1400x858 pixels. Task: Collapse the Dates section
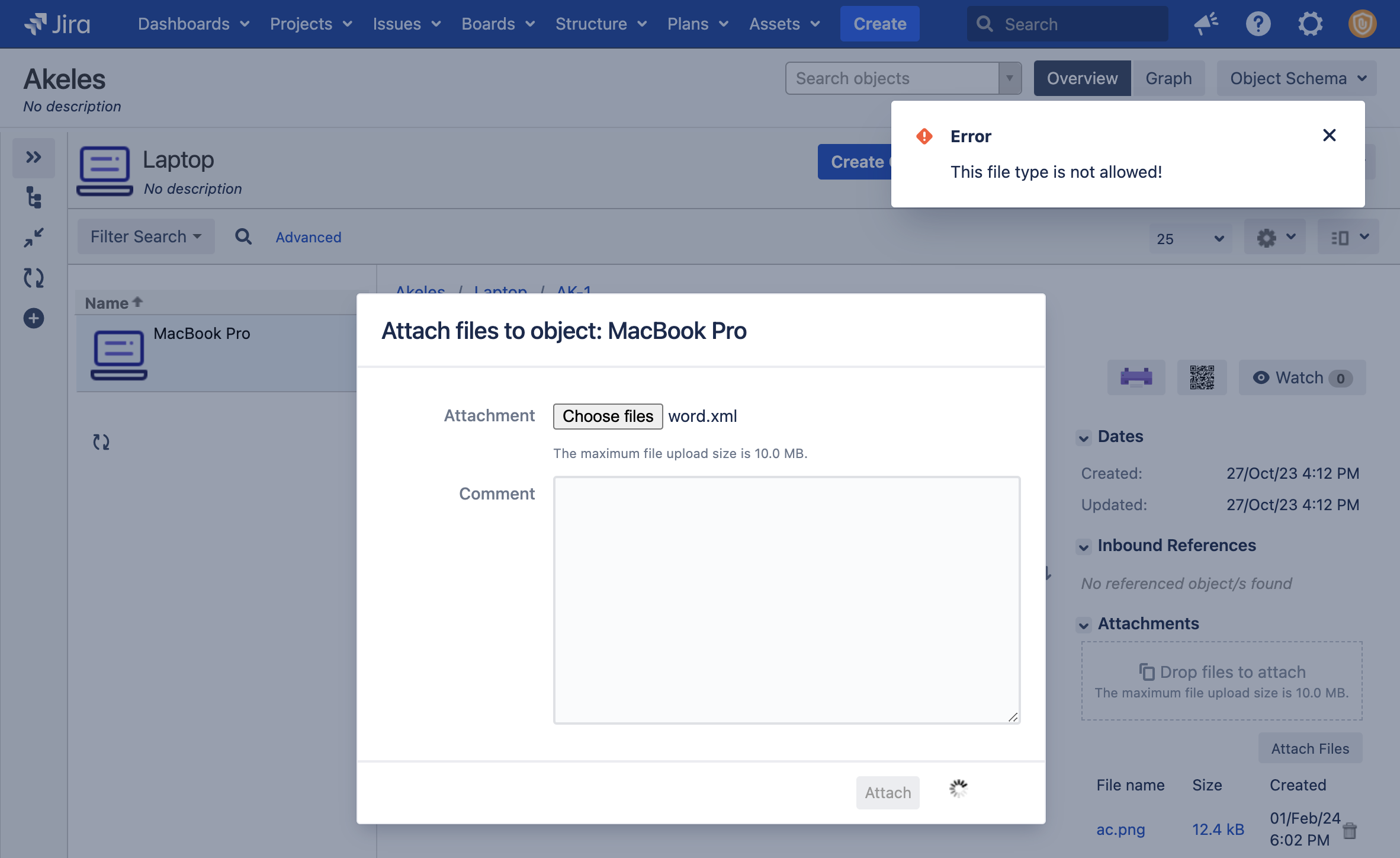coord(1084,438)
